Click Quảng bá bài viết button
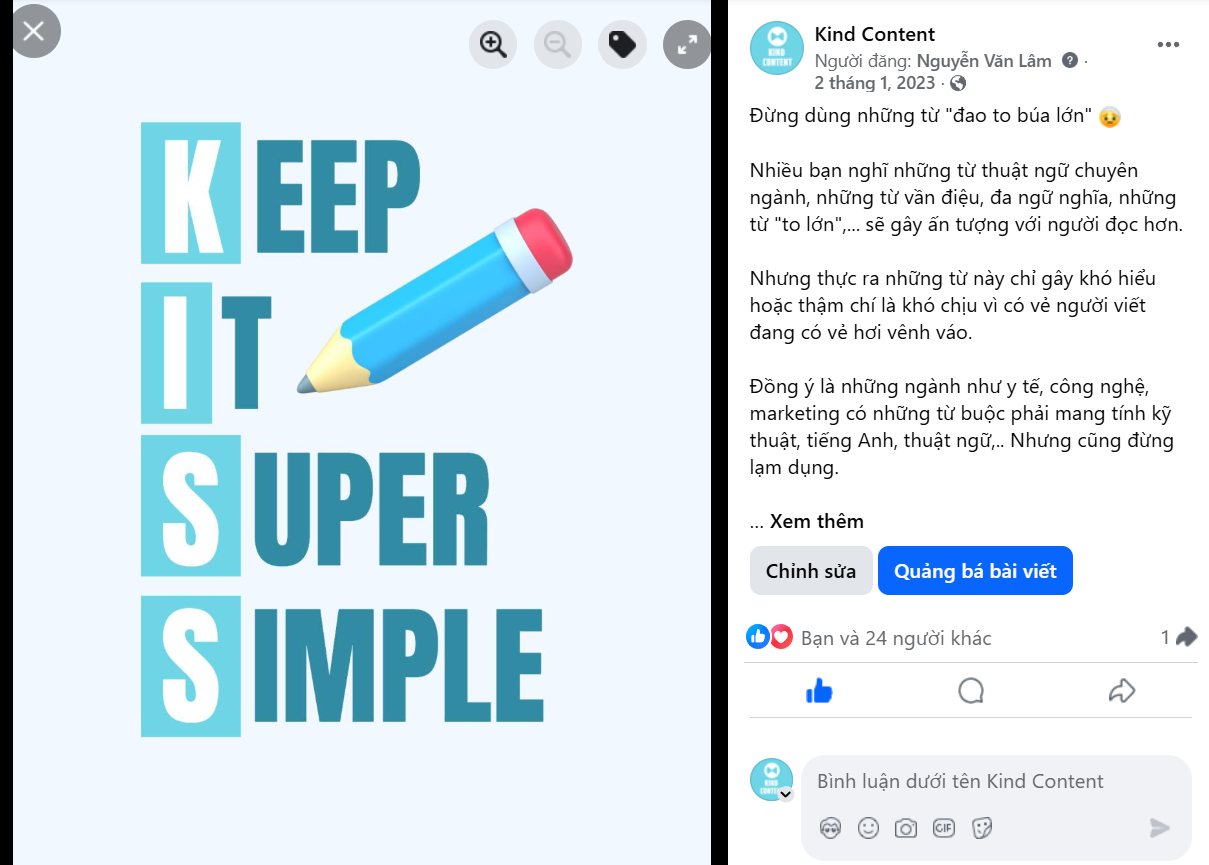This screenshot has height=865, width=1209. pos(975,571)
